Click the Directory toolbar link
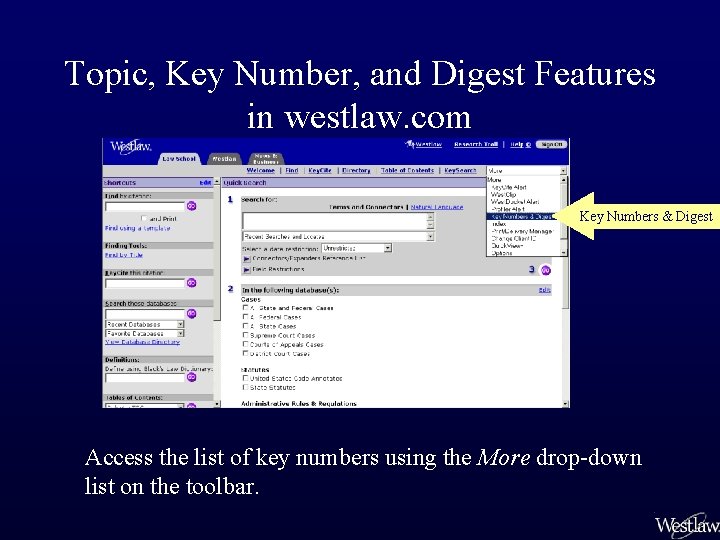The width and height of the screenshot is (720, 540). (356, 170)
